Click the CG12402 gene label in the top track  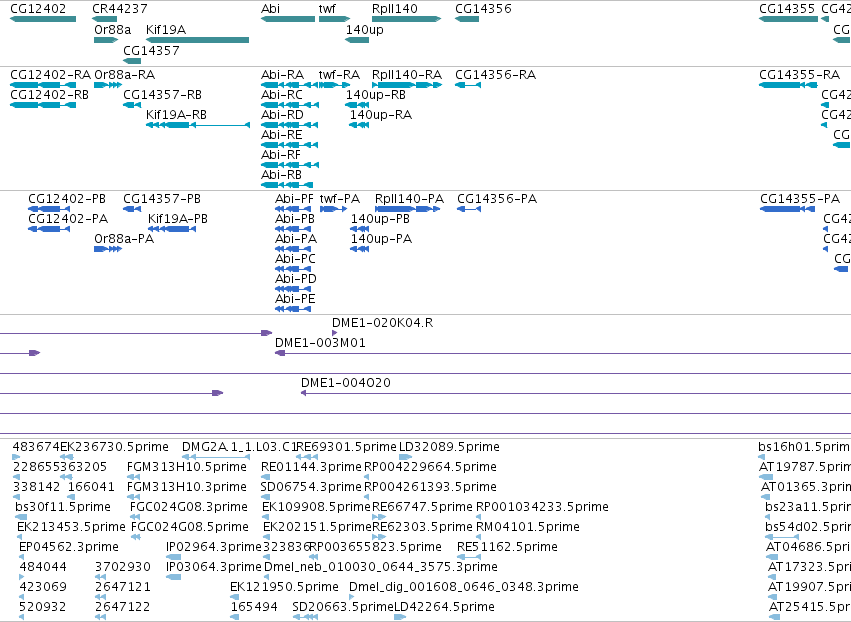(38, 9)
